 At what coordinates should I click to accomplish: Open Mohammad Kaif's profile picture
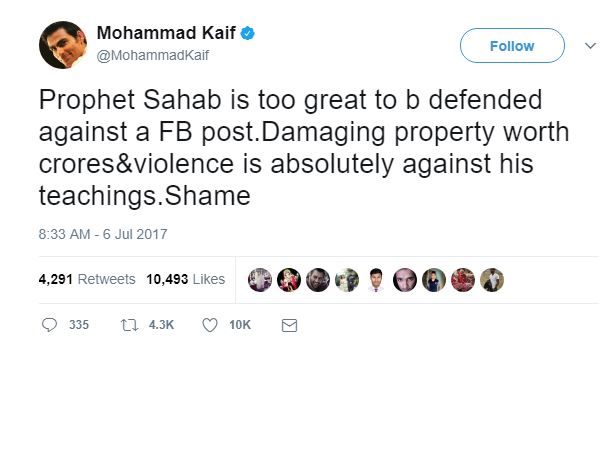[x=62, y=45]
